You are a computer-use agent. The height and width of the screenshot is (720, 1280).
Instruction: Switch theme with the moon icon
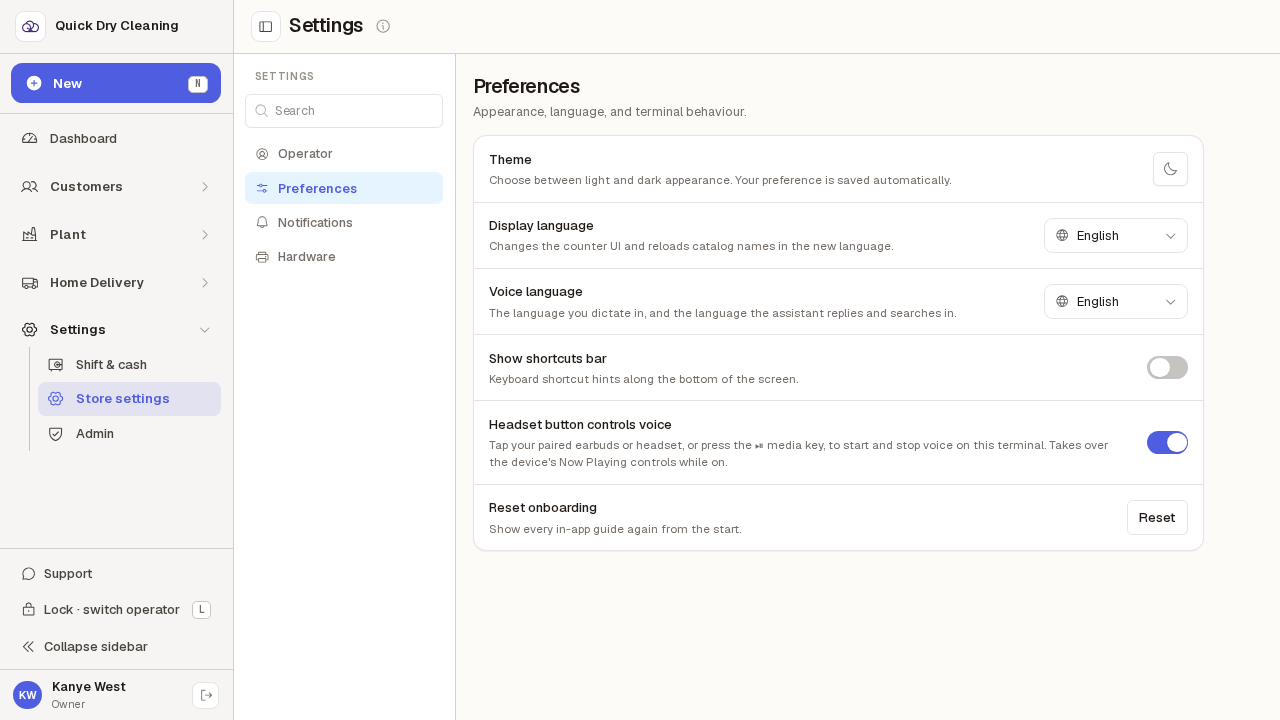click(1170, 169)
